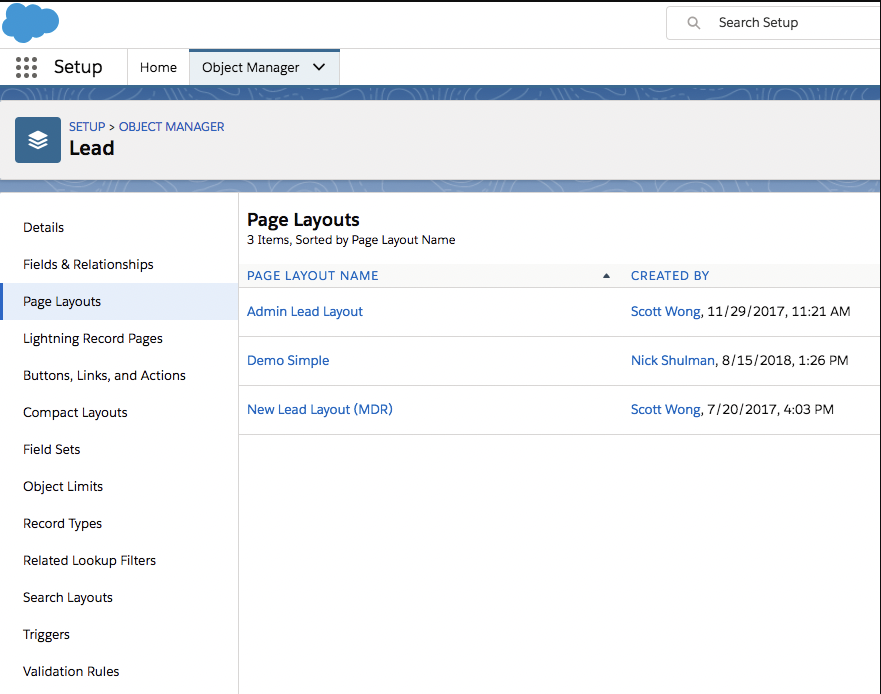View Nick Shulman's user record
881x694 pixels.
[x=672, y=360]
